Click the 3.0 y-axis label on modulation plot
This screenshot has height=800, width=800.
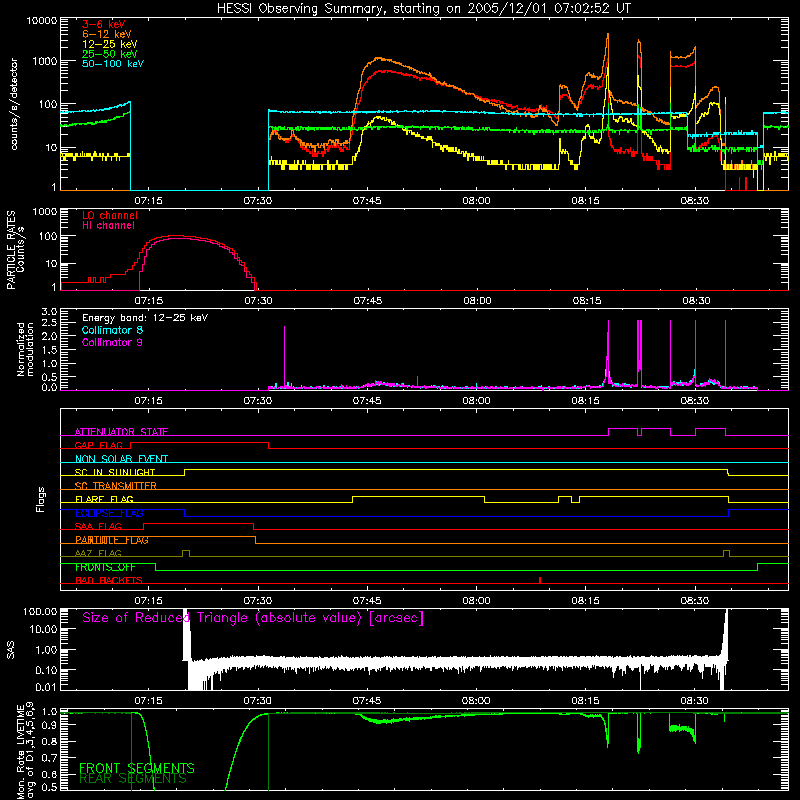tap(49, 312)
